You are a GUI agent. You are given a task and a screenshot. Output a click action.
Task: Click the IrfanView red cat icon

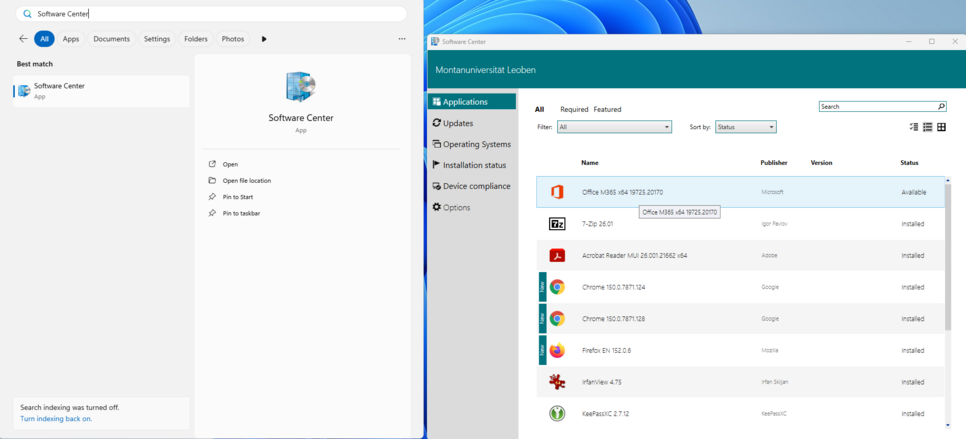pyautogui.click(x=557, y=382)
